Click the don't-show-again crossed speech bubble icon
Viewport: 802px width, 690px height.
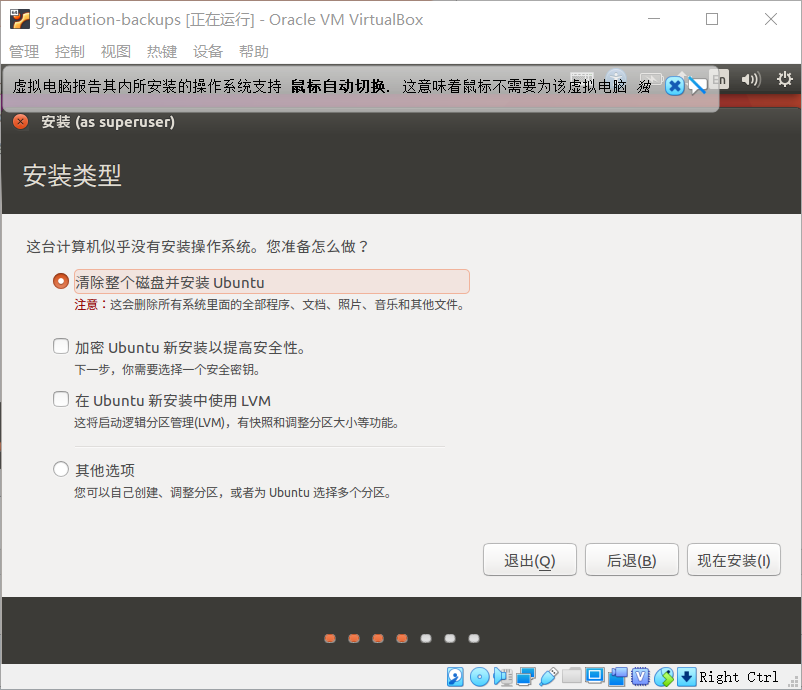pyautogui.click(x=697, y=86)
